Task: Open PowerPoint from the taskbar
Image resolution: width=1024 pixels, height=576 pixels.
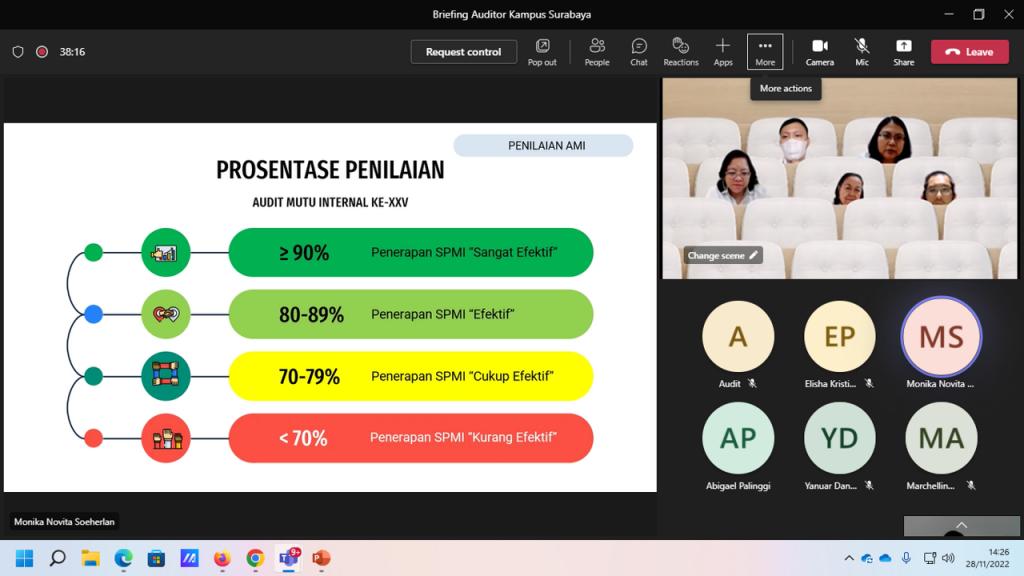Action: click(x=321, y=558)
